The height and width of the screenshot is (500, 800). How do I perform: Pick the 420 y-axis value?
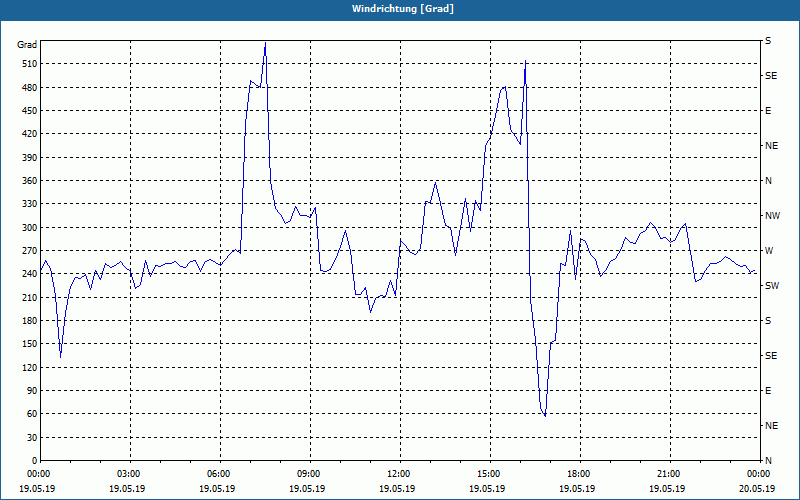tap(30, 134)
